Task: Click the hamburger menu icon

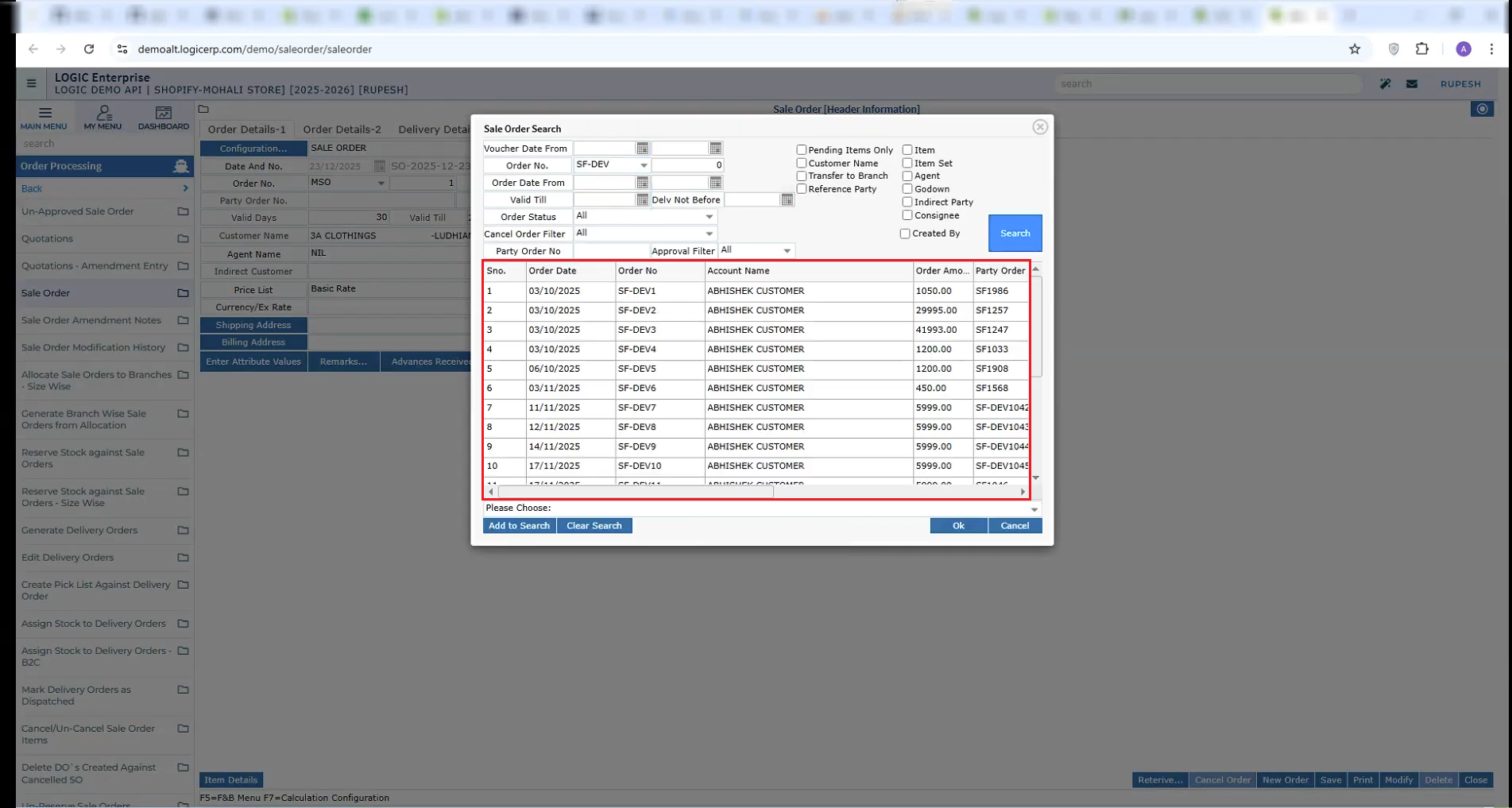Action: point(31,83)
